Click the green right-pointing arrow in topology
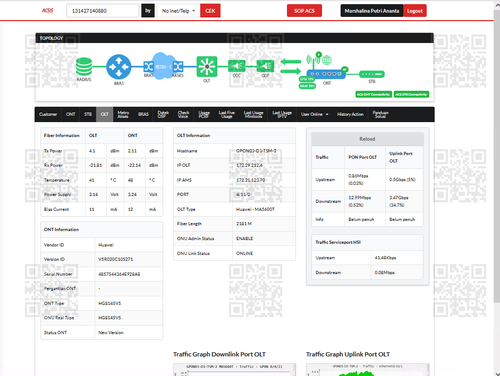 pos(291,71)
